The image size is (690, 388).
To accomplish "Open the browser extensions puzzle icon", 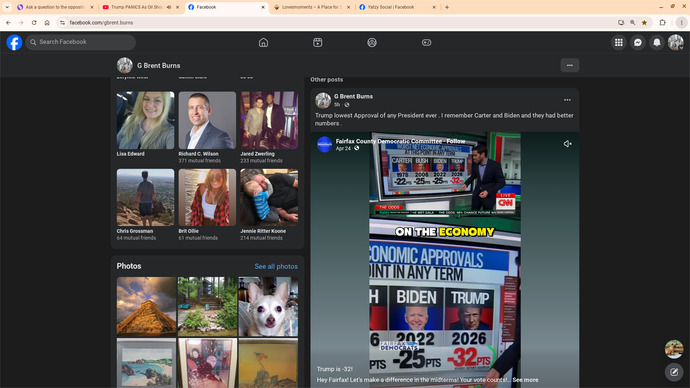I will (662, 22).
